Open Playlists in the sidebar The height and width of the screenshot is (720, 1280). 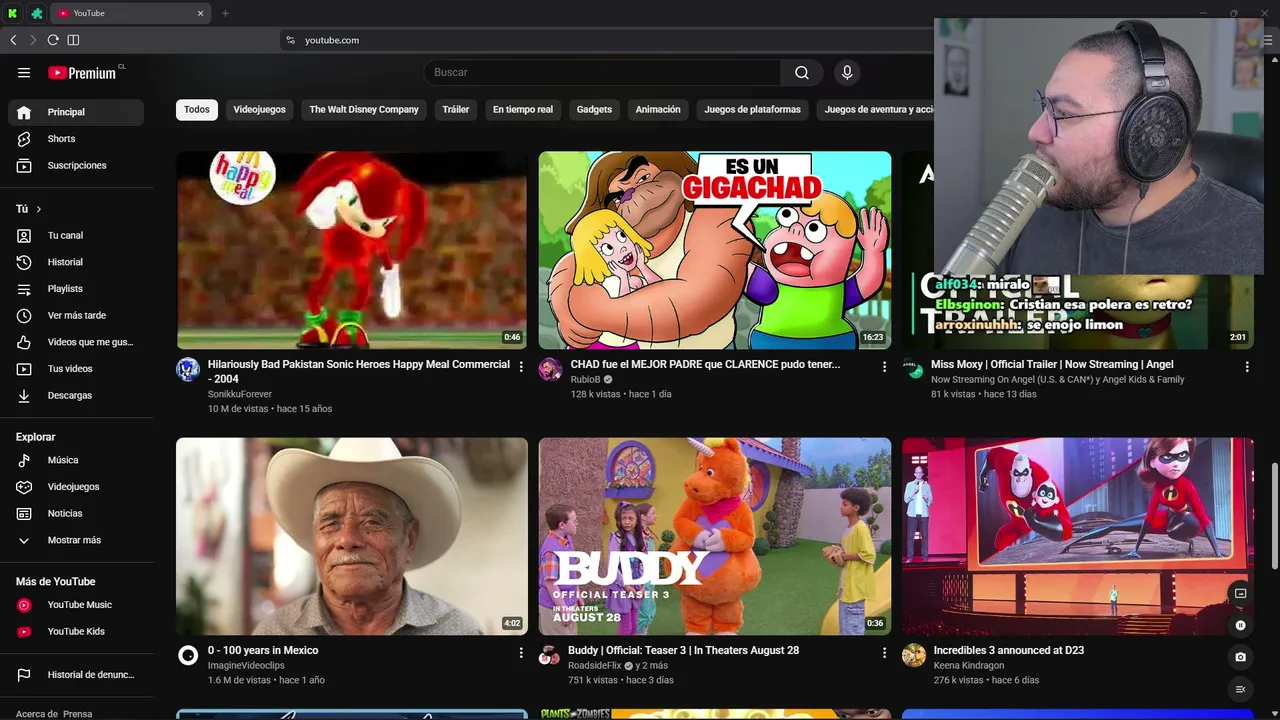[x=76, y=289]
